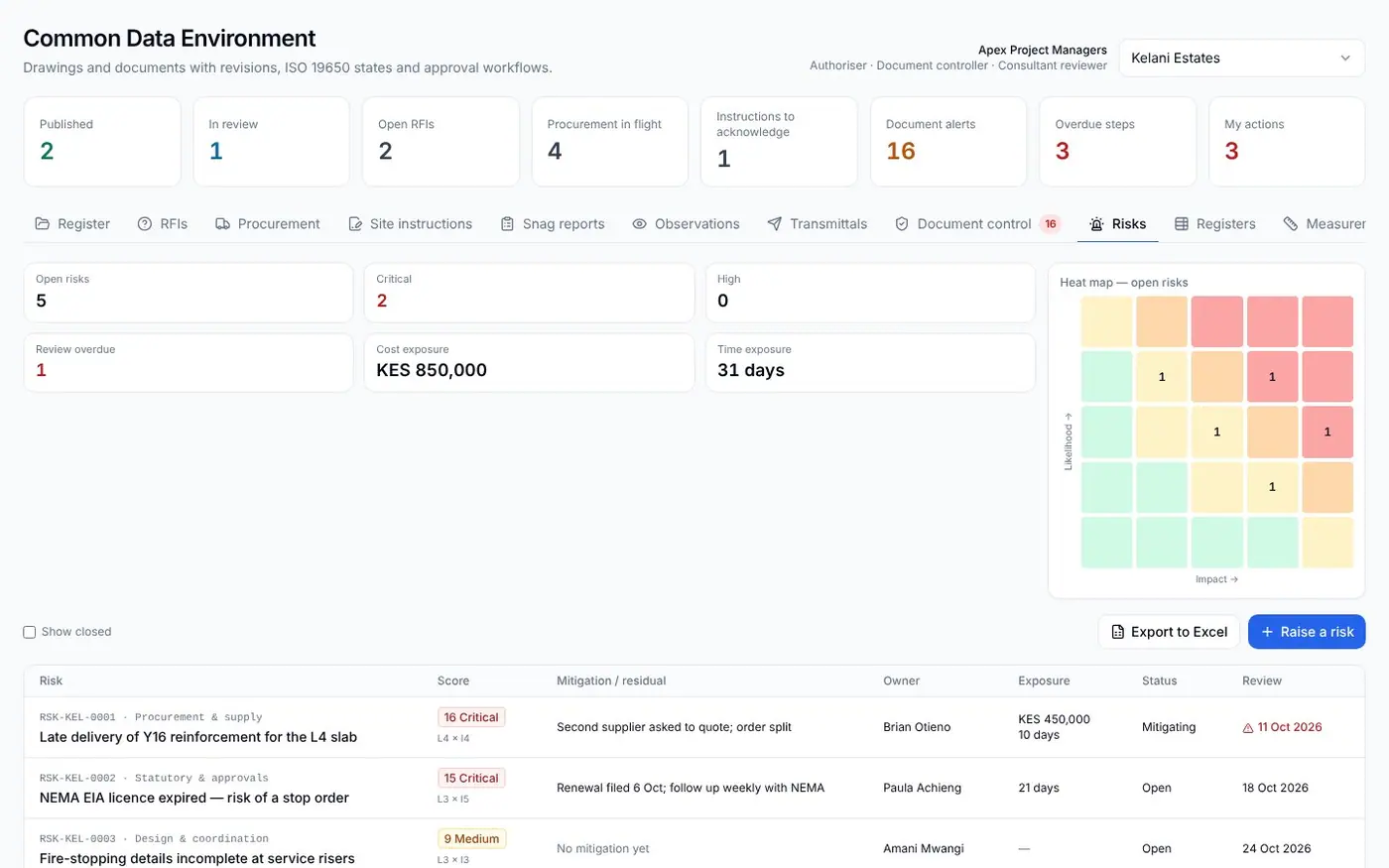Open the My actions summary card
Image resolution: width=1389 pixels, height=868 pixels.
[x=1287, y=141]
